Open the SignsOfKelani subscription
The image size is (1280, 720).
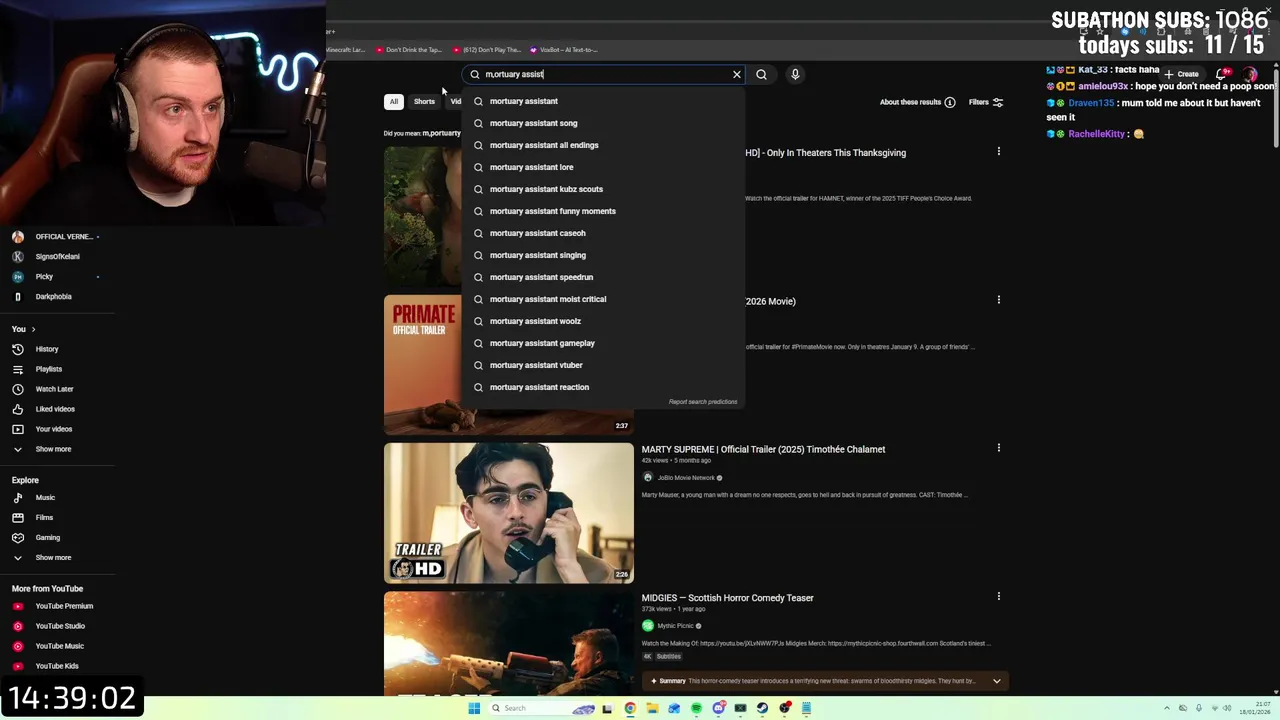[57, 257]
